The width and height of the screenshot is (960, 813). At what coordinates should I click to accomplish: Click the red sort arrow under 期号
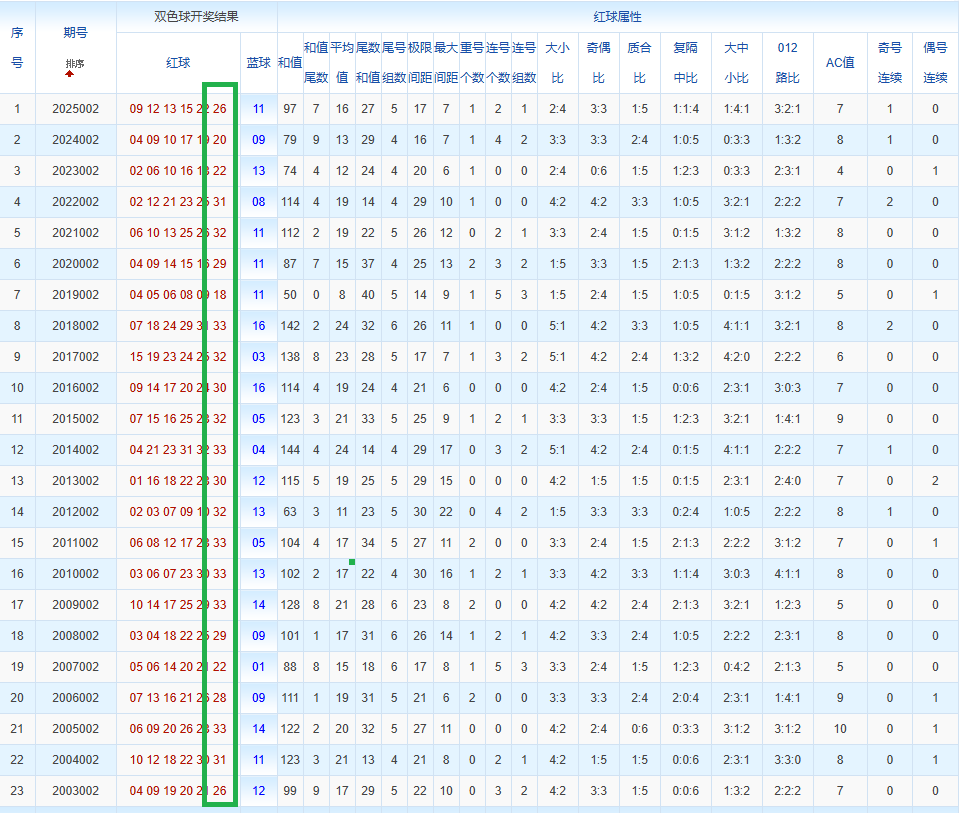70,74
